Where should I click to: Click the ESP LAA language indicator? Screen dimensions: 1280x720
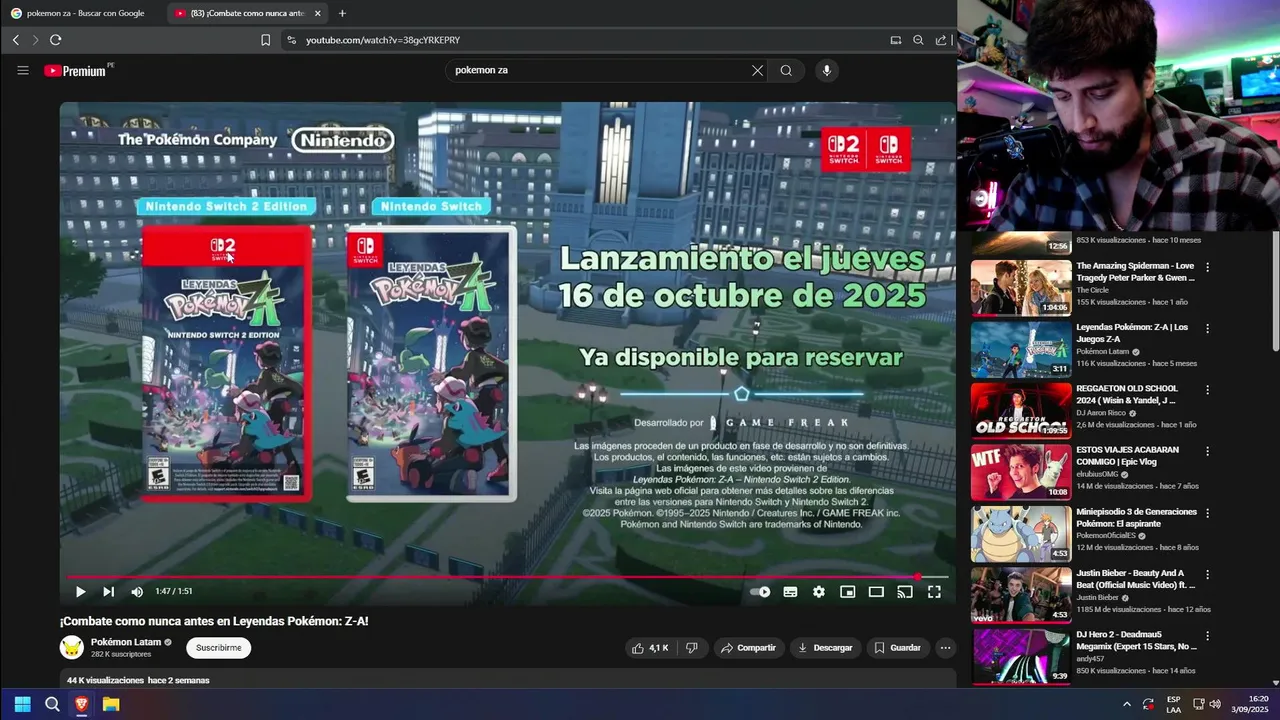1174,704
